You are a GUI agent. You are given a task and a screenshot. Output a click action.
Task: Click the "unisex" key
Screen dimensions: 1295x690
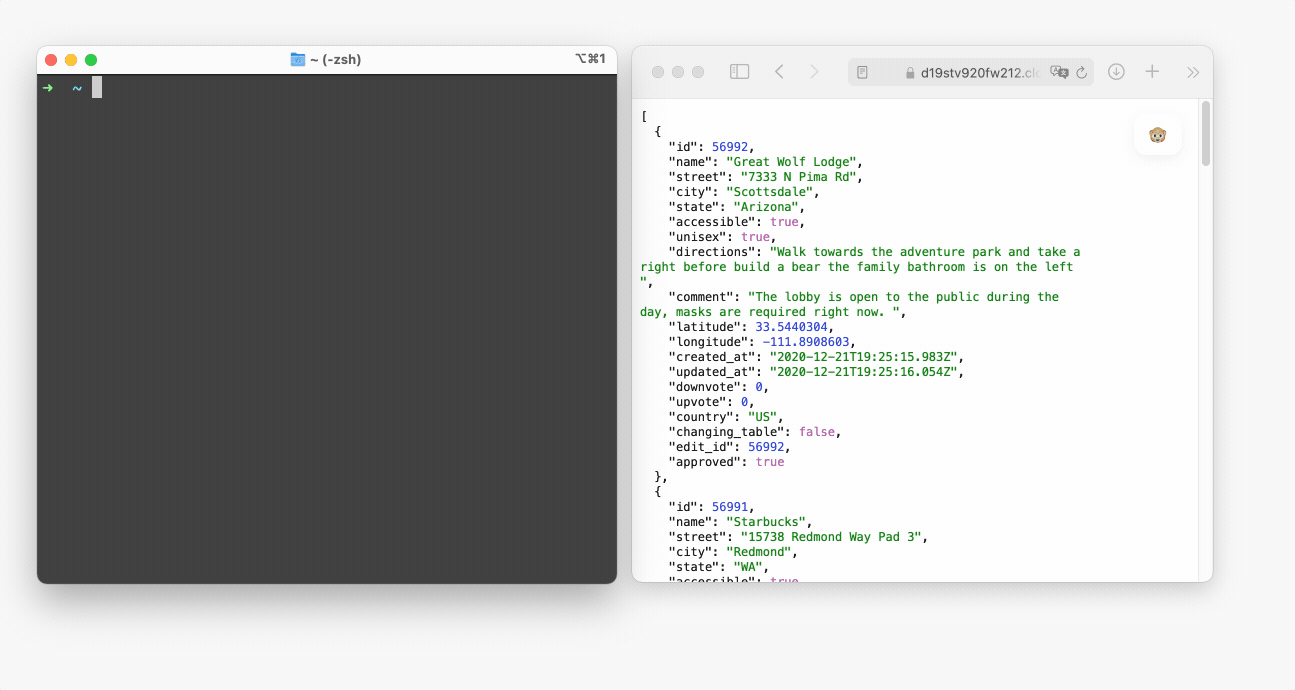[699, 237]
